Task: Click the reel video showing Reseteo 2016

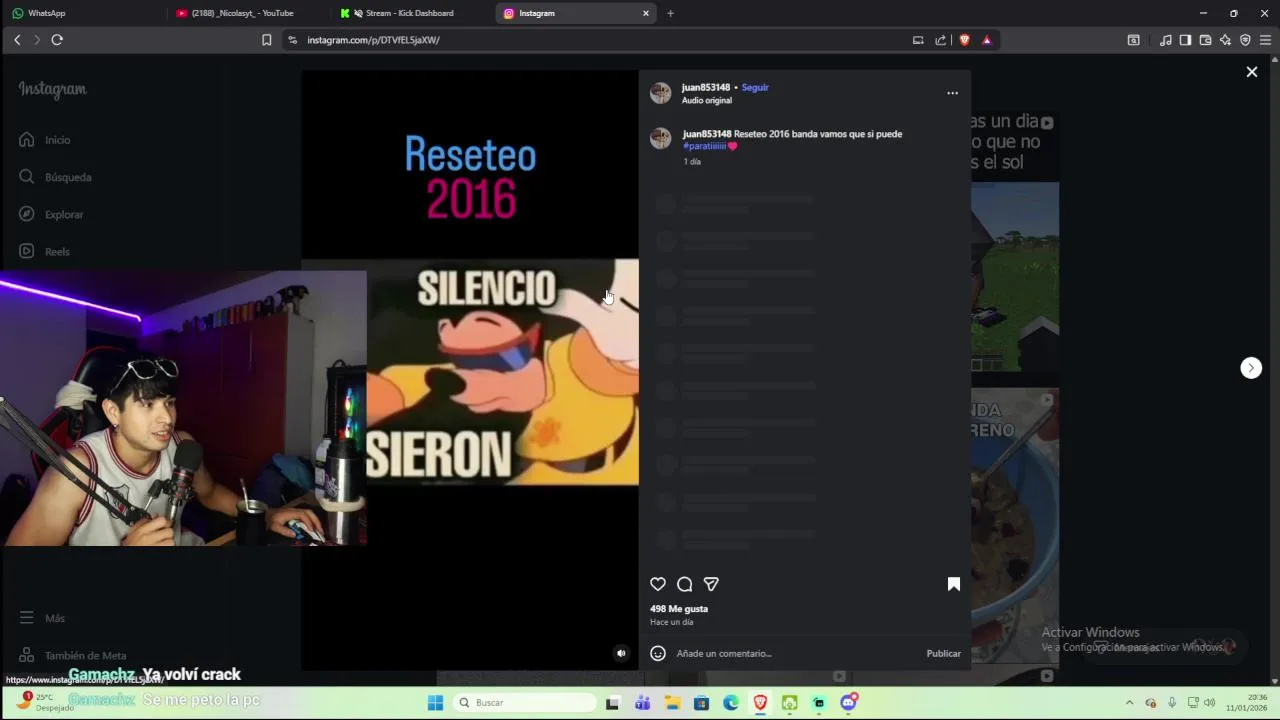Action: coord(470,370)
